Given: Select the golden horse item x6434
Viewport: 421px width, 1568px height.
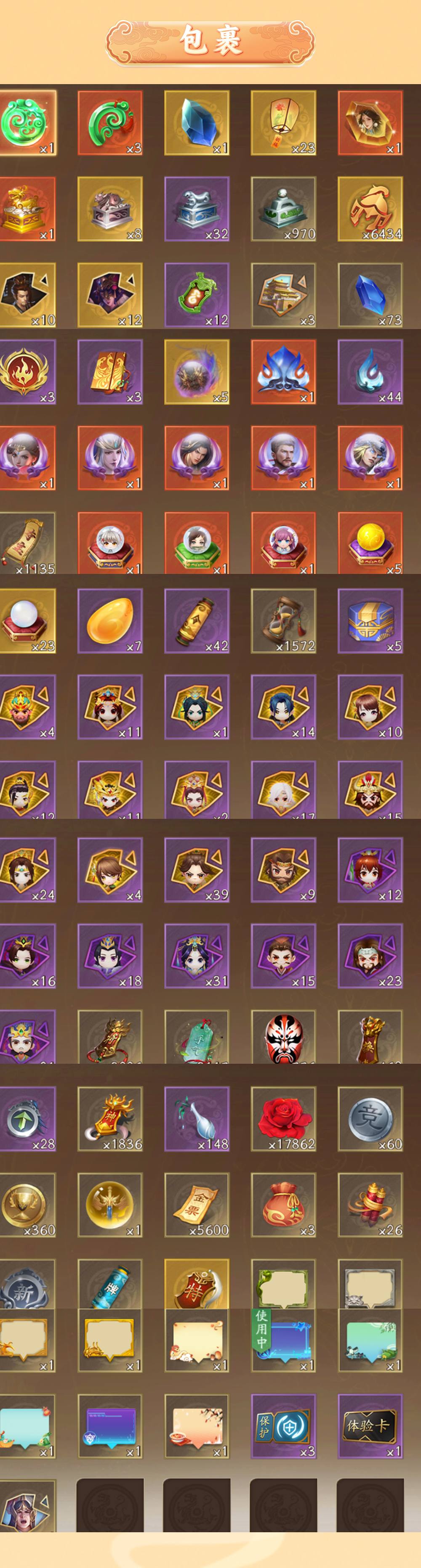Looking at the screenshot, I should click(x=370, y=209).
